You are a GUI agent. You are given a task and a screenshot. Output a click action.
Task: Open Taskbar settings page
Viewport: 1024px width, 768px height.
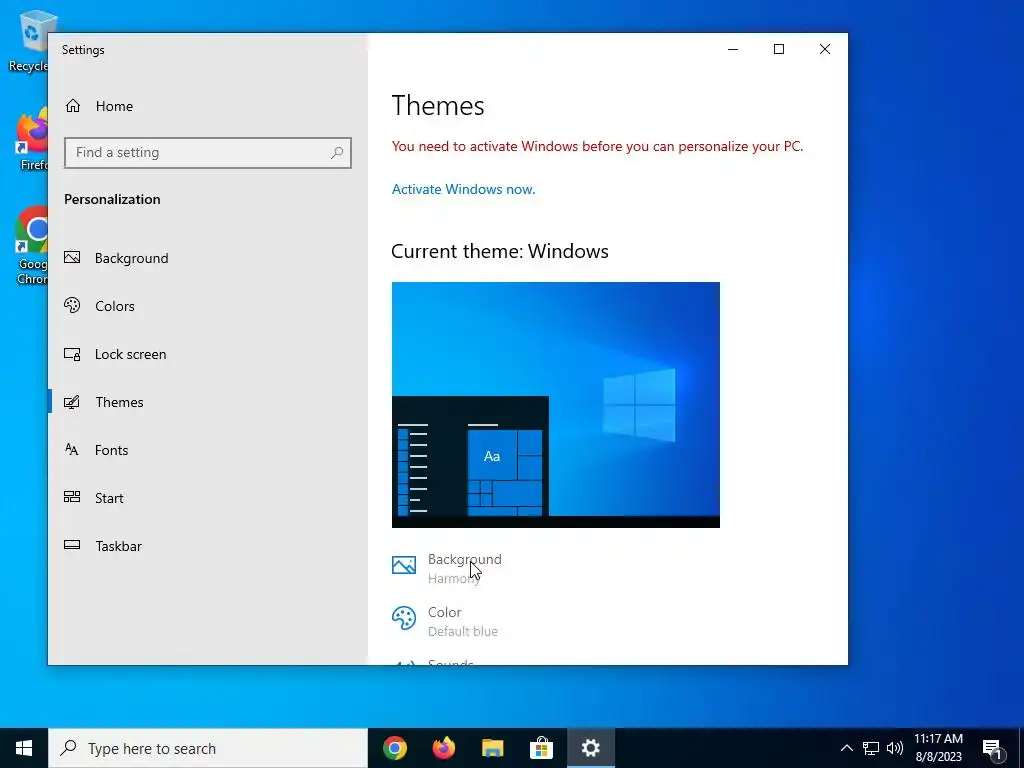point(208,546)
